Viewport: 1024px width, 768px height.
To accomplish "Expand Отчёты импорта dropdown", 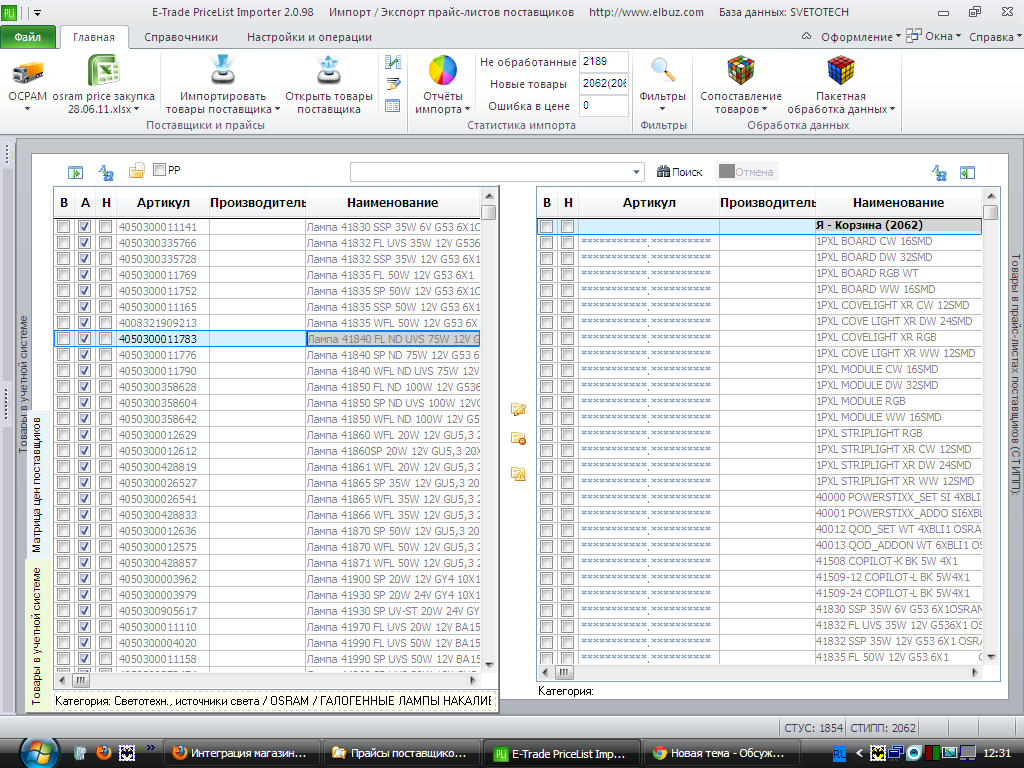I will (x=468, y=109).
